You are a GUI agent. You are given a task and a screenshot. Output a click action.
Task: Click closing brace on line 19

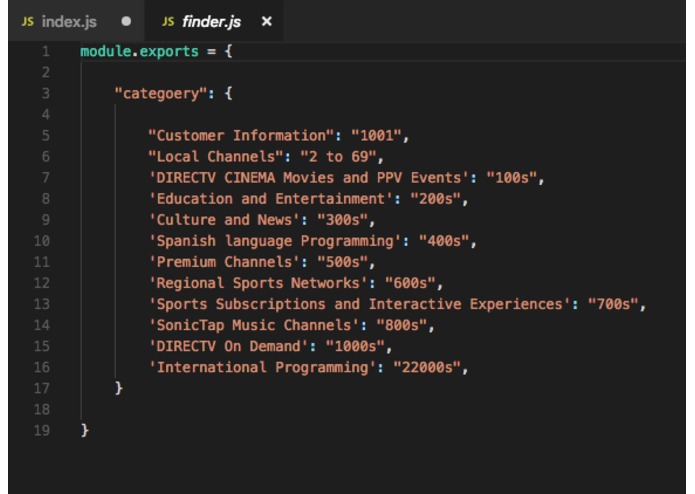[85, 431]
